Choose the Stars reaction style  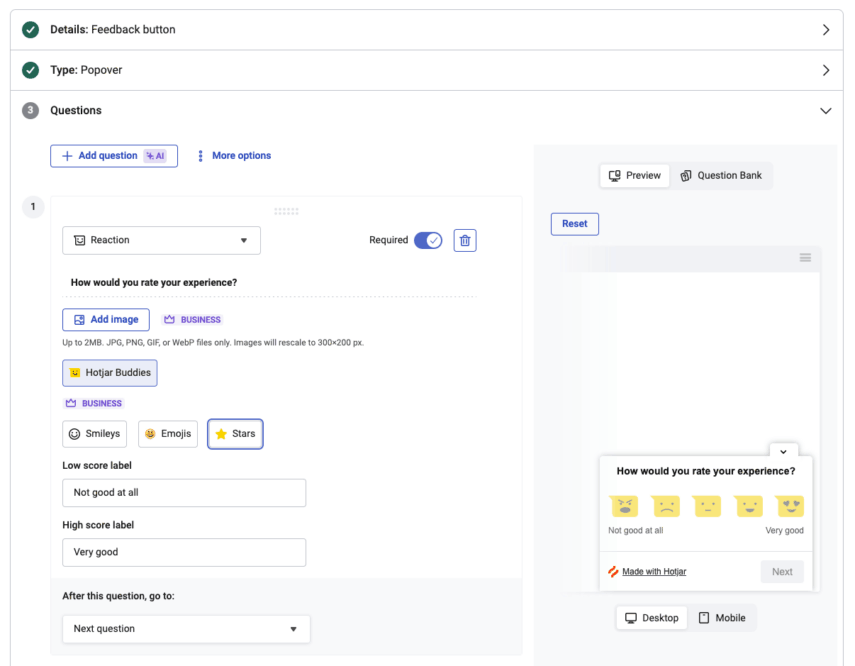[236, 434]
